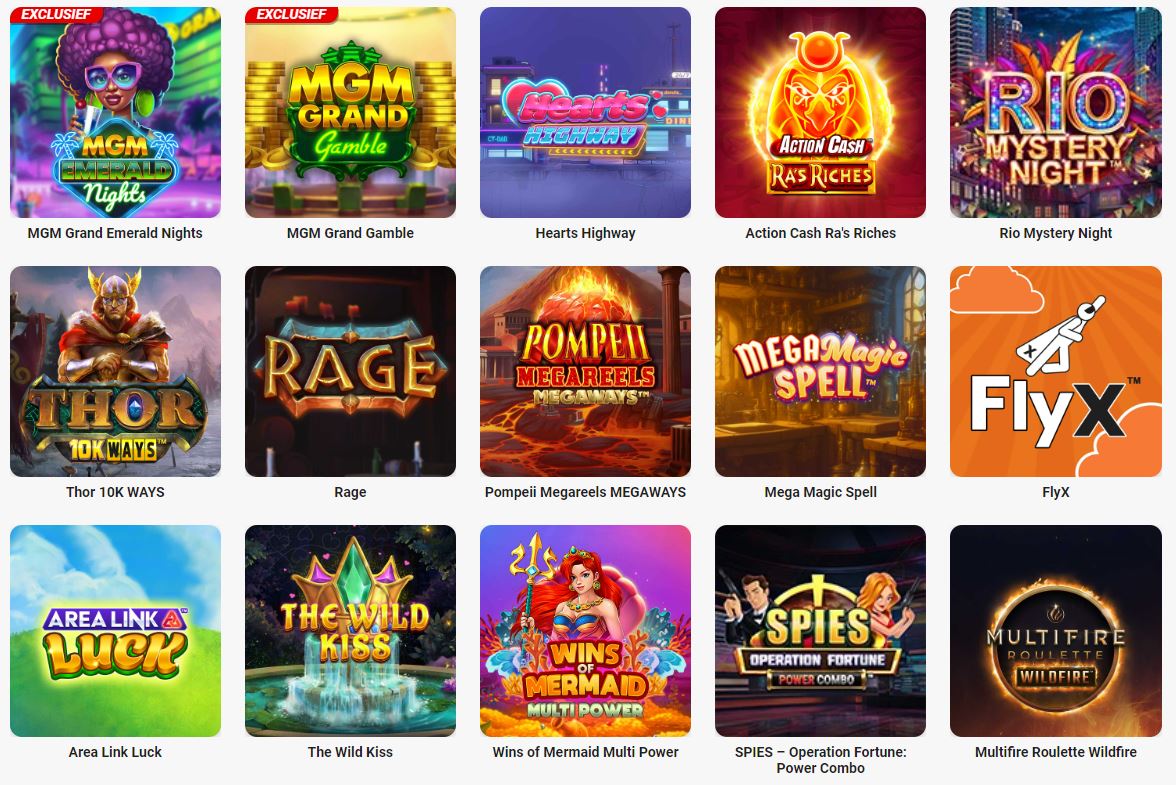
Task: Select the Rage game tile
Action: click(x=350, y=371)
